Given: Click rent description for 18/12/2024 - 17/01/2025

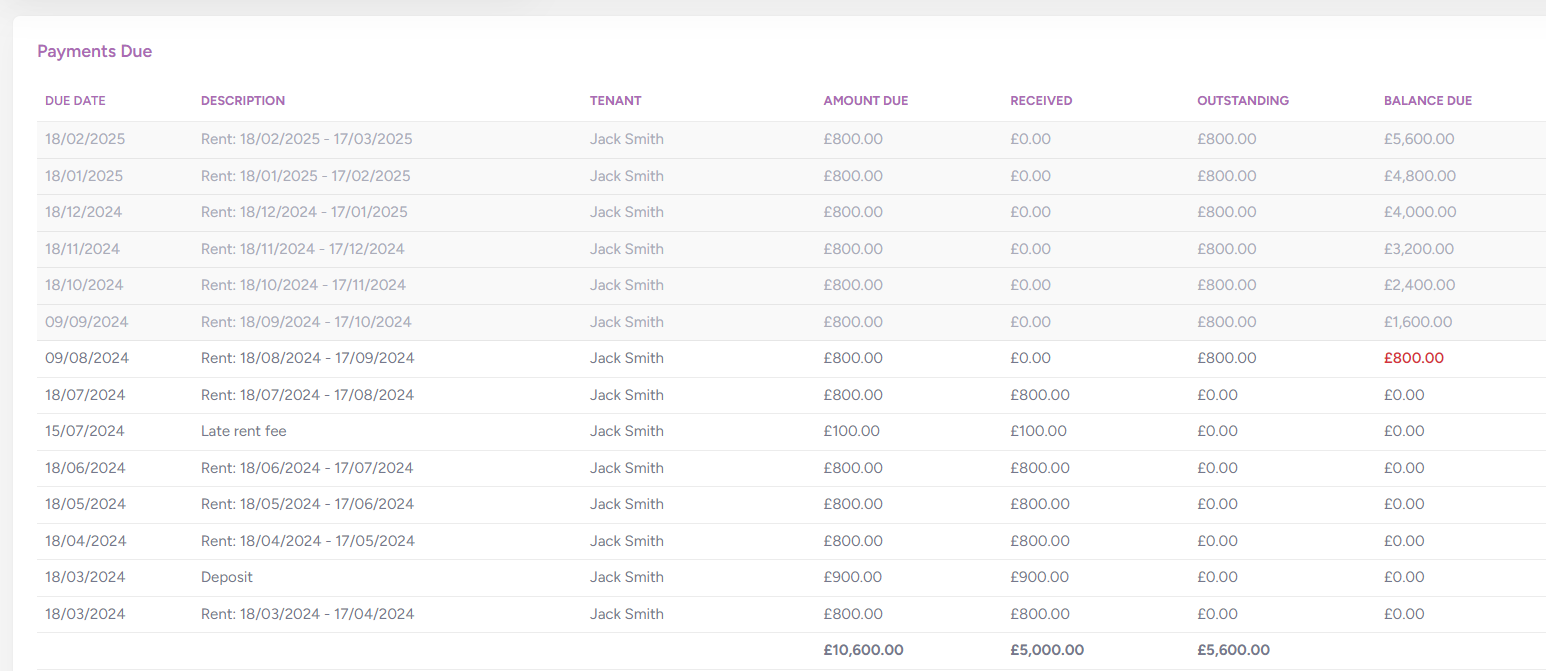Looking at the screenshot, I should pos(304,212).
